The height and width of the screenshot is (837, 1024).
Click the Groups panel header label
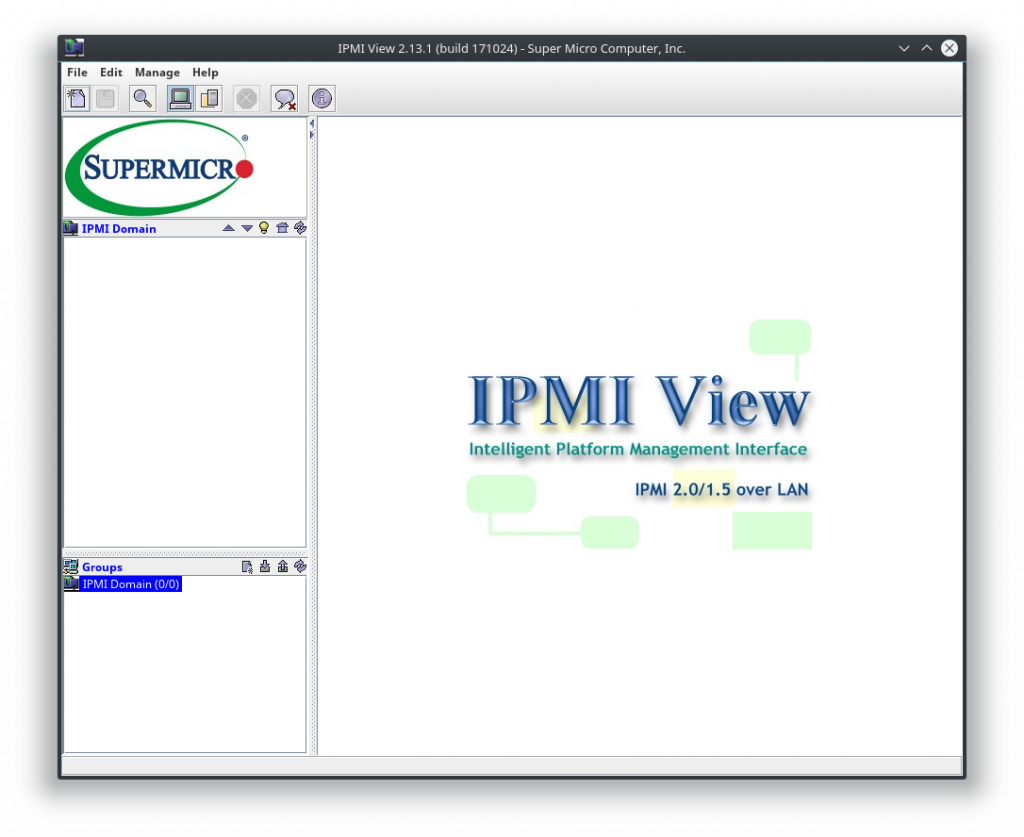[x=102, y=567]
